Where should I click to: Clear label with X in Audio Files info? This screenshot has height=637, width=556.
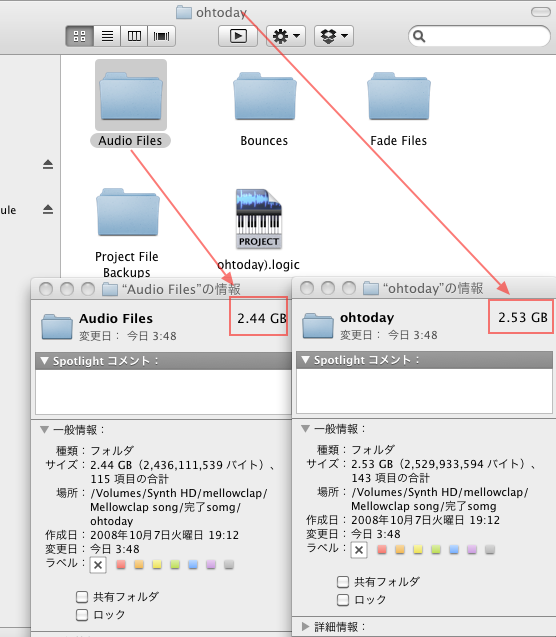[98, 565]
